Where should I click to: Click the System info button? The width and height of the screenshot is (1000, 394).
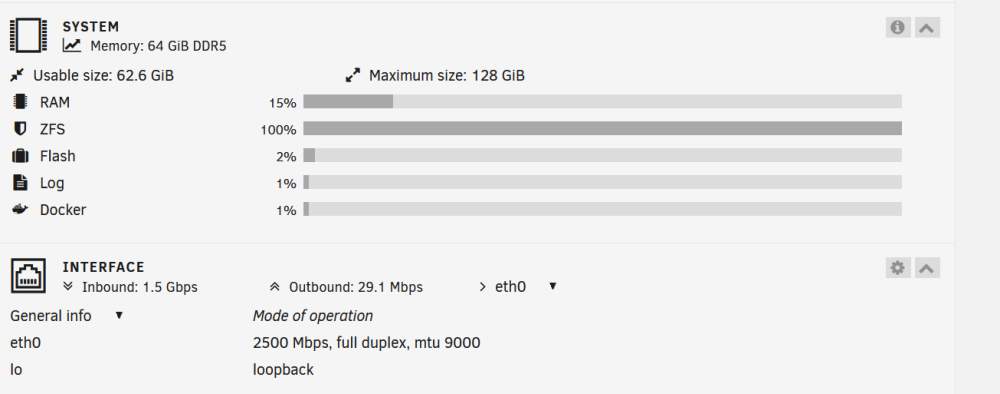(897, 27)
